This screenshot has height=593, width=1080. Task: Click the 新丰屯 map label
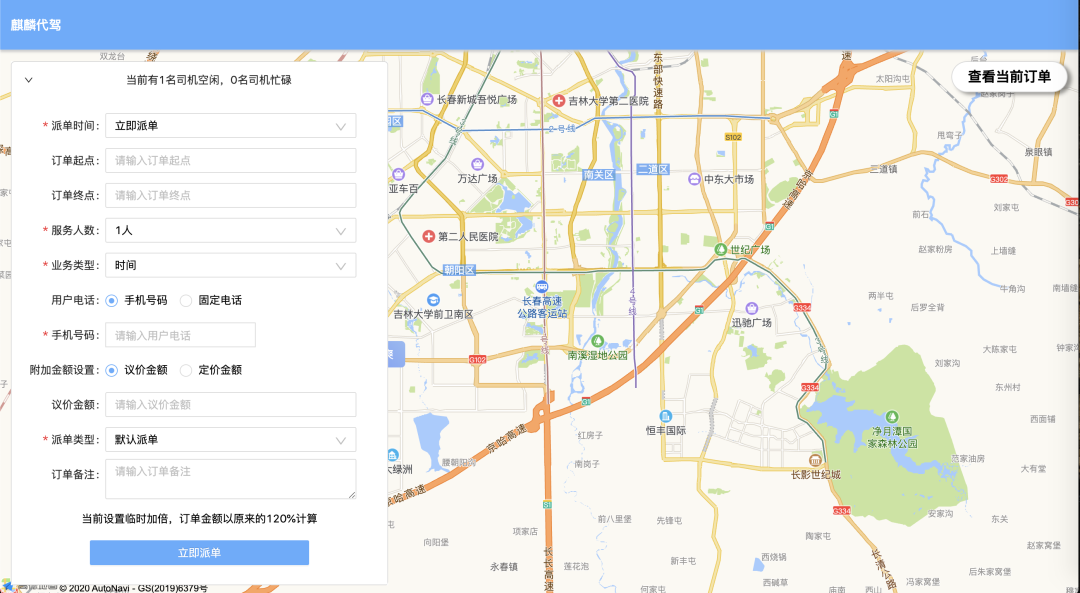pos(683,561)
